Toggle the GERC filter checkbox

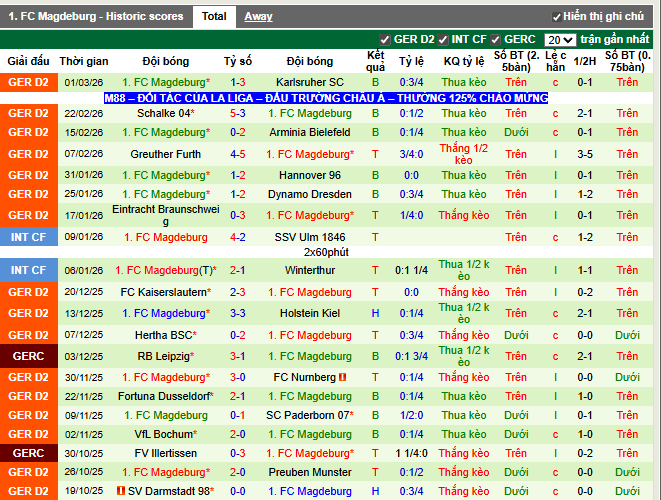495,40
